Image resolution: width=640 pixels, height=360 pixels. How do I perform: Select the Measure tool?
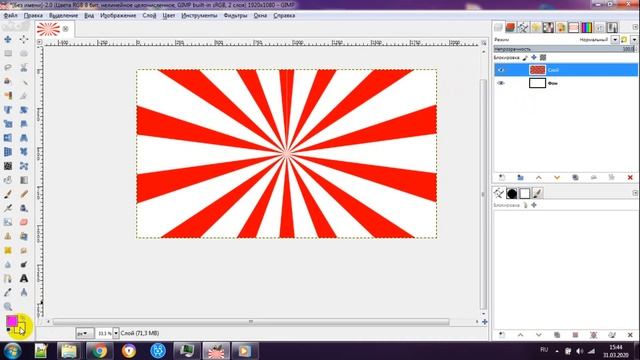[x=24, y=293]
